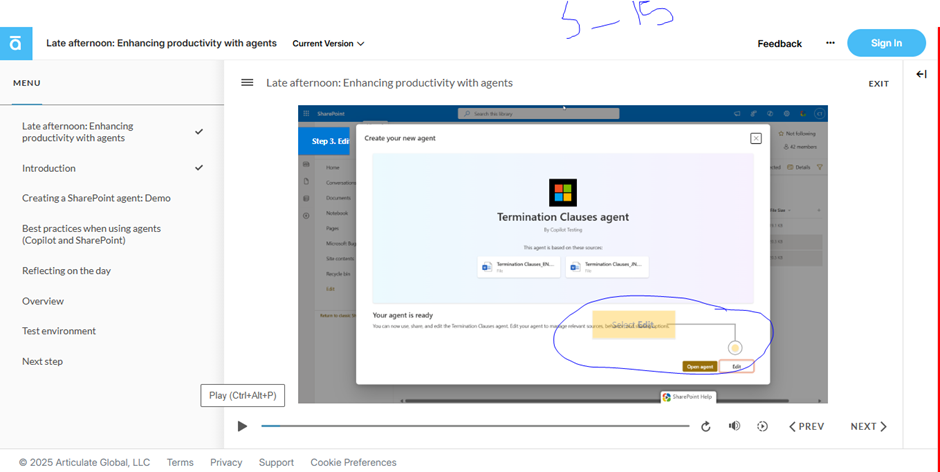This screenshot has width=940, height=472.
Task: Open the playback speed icon
Action: (762, 426)
